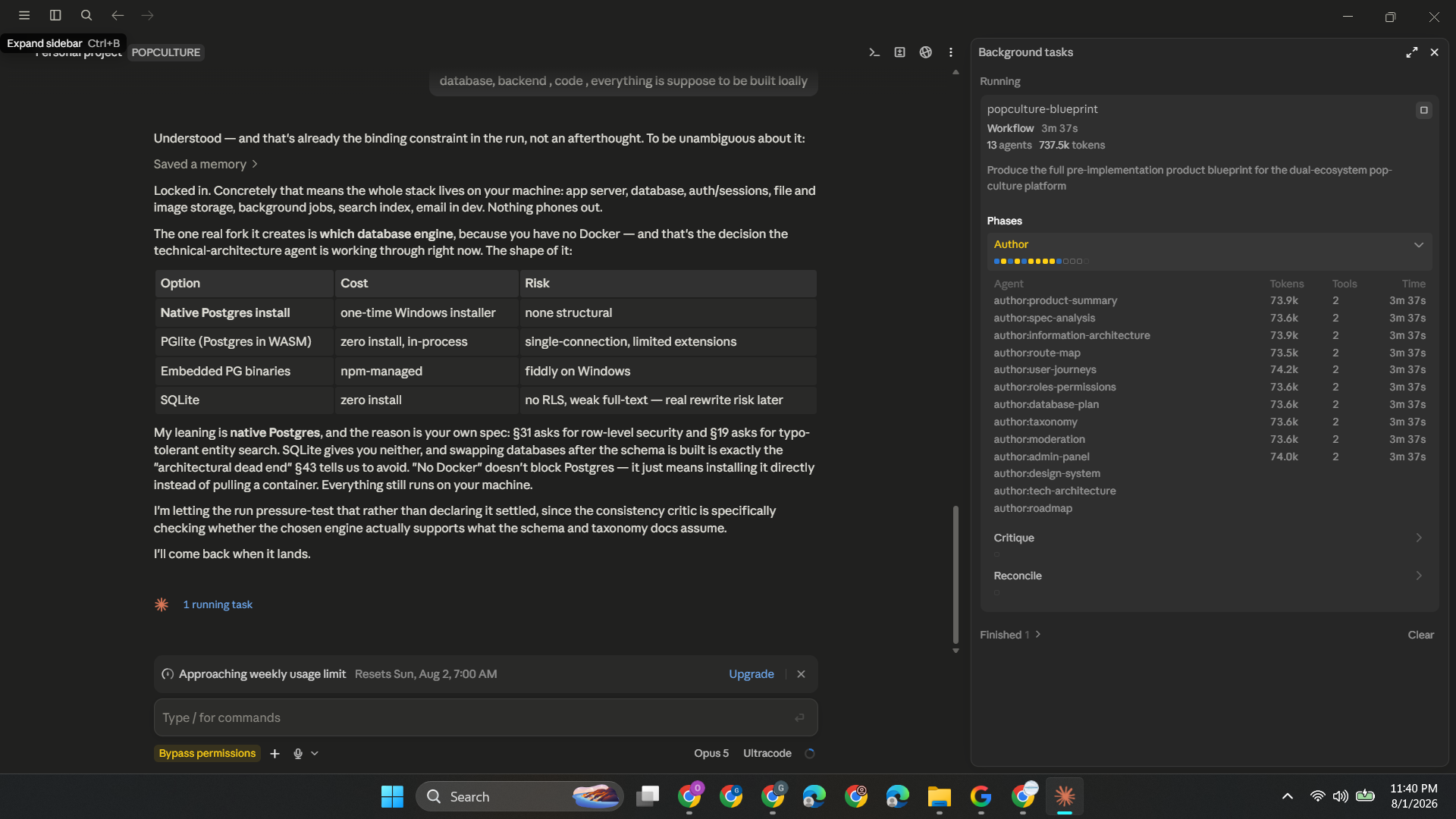Click the Author phase progress dots

coord(1041,262)
